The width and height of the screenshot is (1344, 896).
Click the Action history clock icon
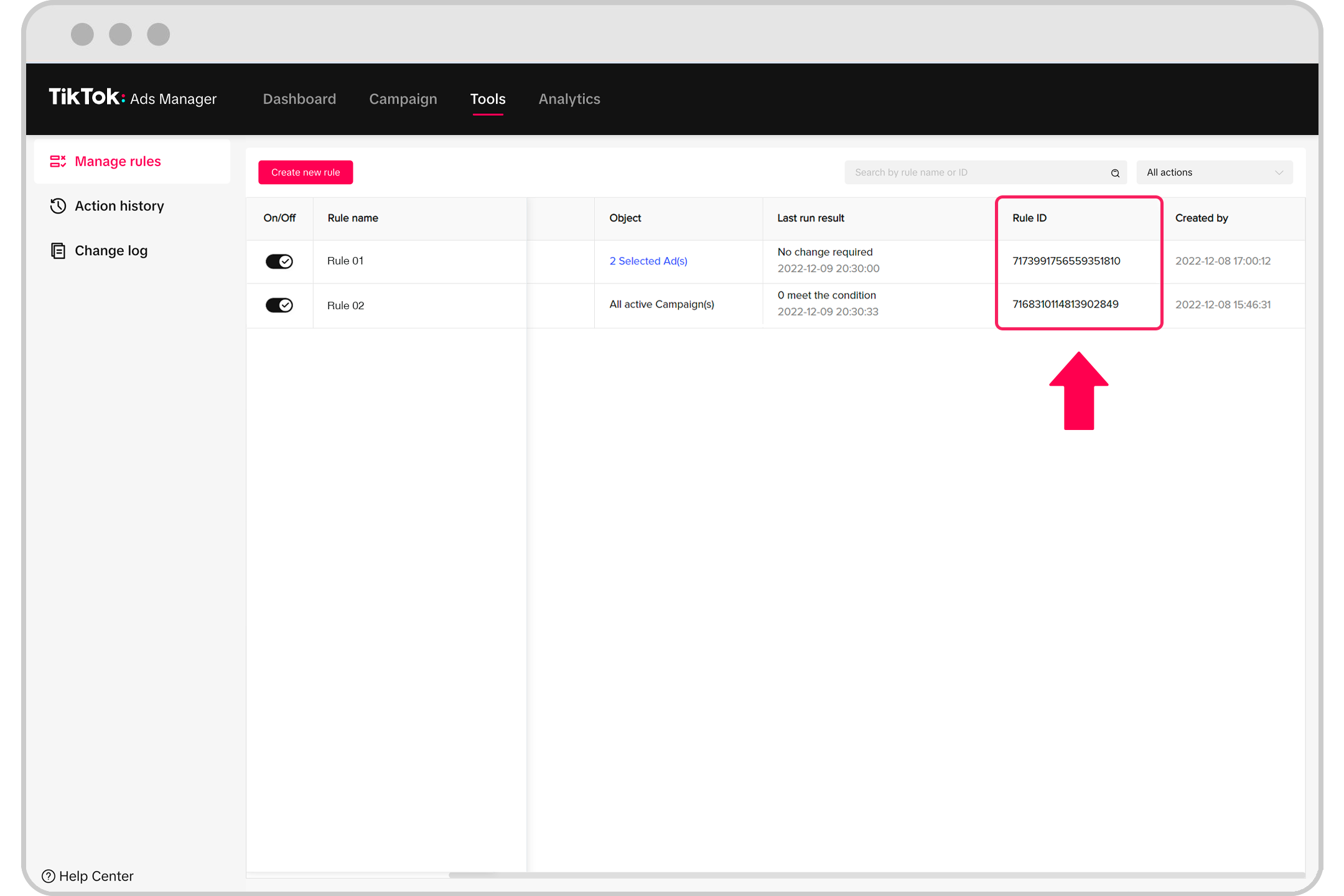[58, 206]
